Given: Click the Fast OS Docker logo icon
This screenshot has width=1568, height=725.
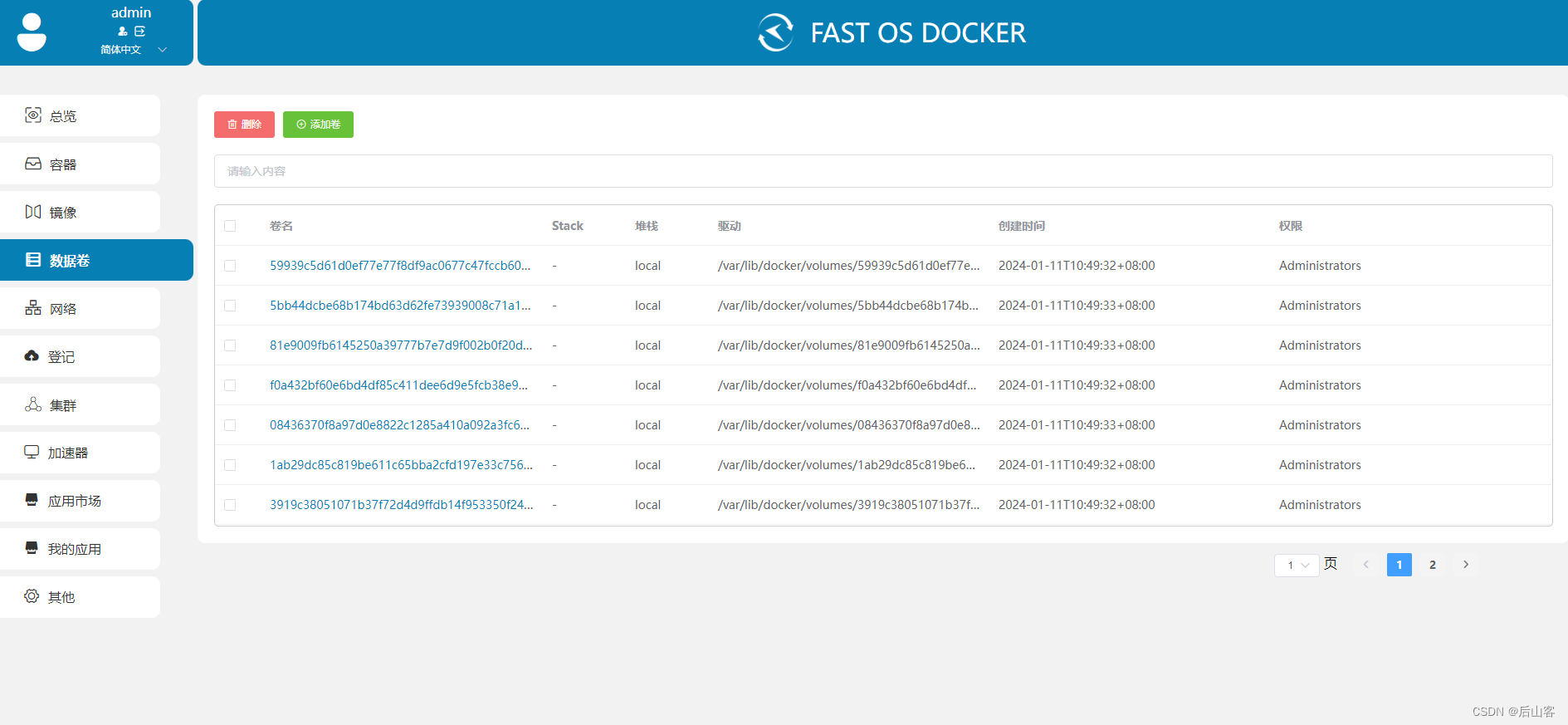Looking at the screenshot, I should click(x=775, y=32).
